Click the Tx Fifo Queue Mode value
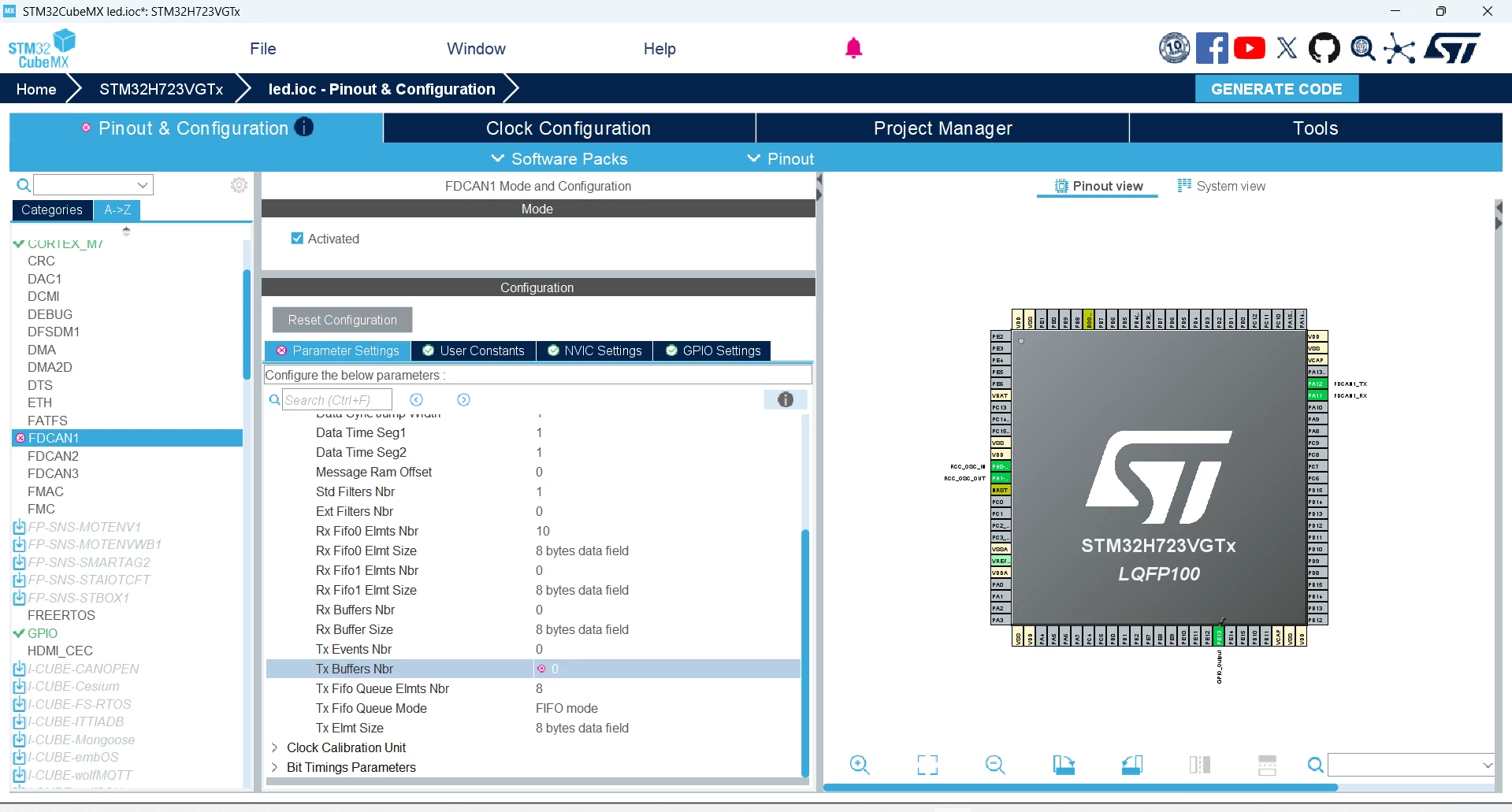 567,708
